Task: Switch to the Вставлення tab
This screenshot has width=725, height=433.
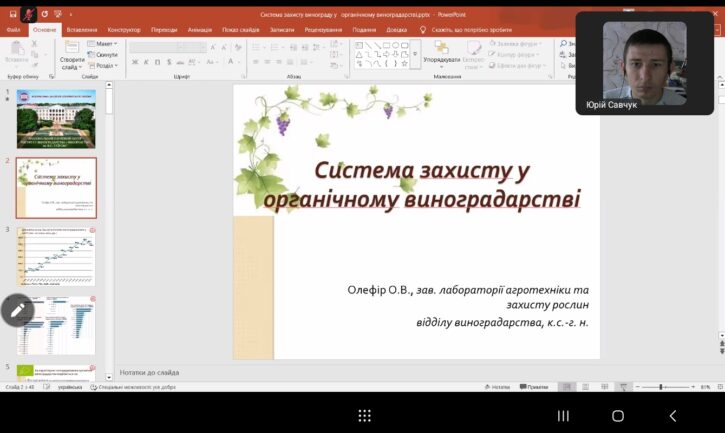Action: [x=82, y=30]
